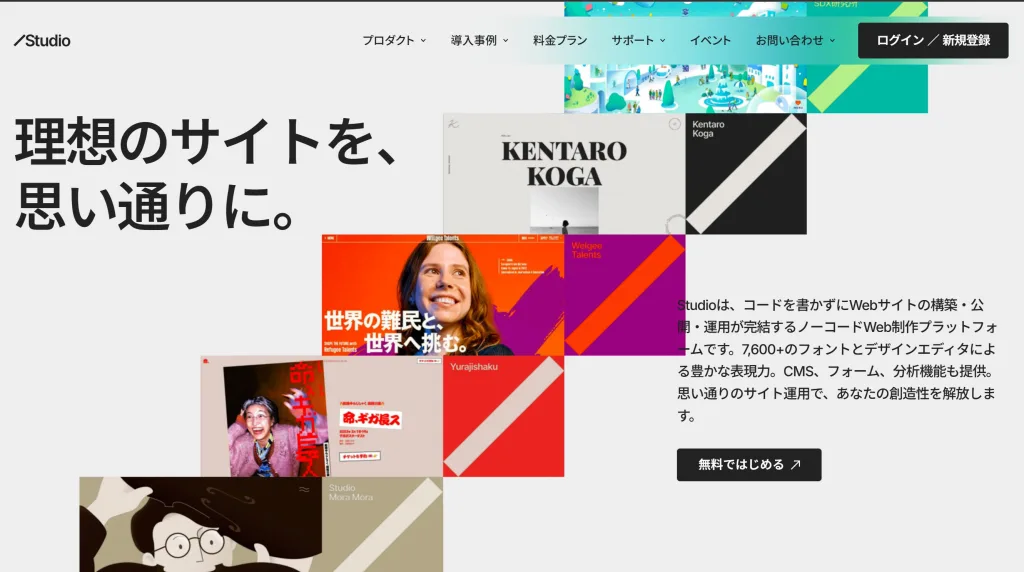Viewport: 1024px width, 572px height.
Task: Click the Studioは、コードを書かずに description paragraph
Action: coord(837,360)
